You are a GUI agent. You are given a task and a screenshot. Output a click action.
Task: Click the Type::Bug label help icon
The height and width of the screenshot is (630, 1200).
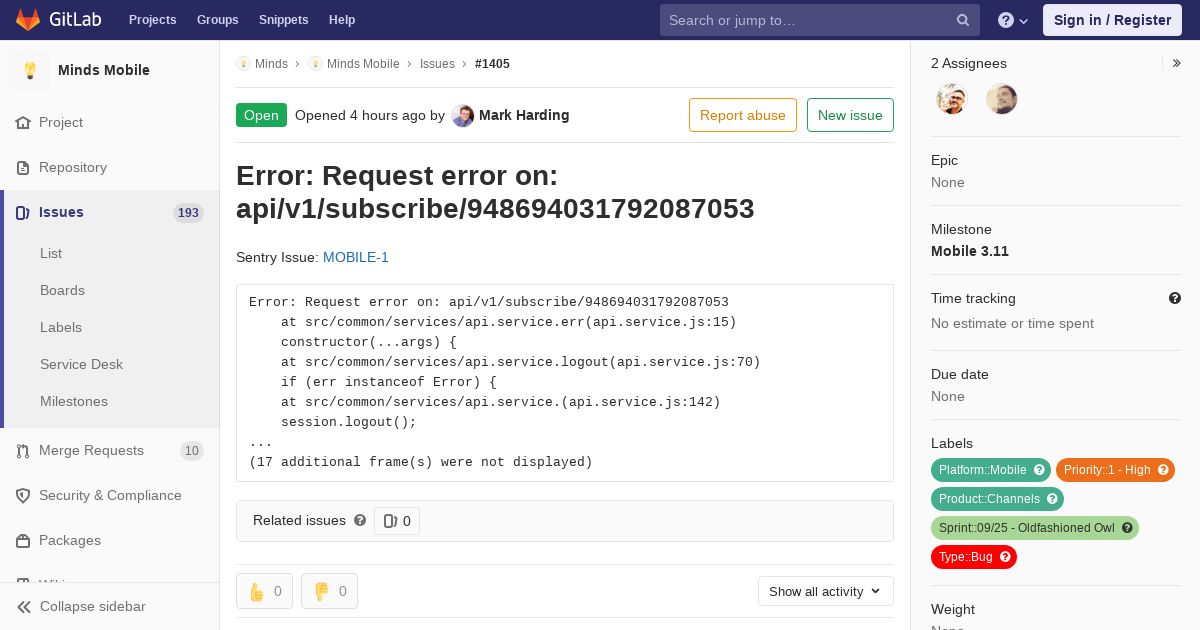(x=1005, y=557)
